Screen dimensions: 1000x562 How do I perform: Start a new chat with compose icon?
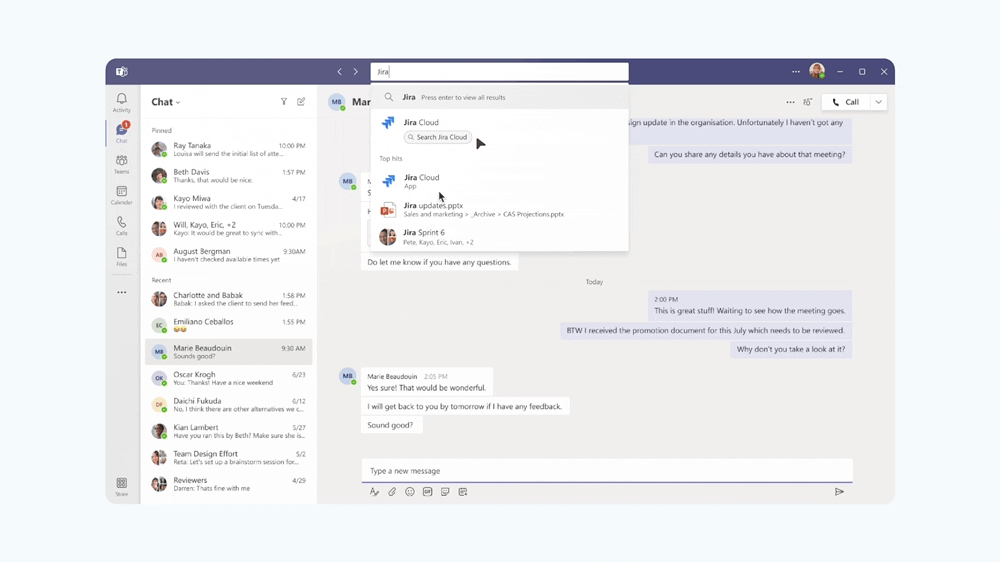click(301, 101)
